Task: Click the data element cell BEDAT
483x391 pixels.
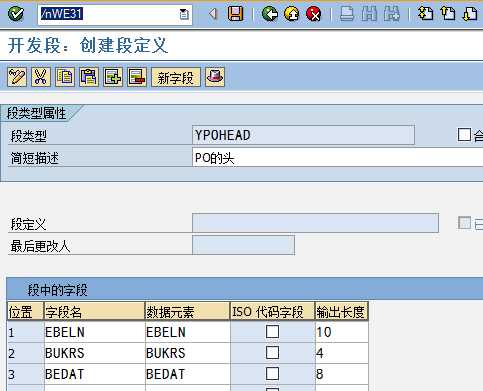Action: [188, 374]
